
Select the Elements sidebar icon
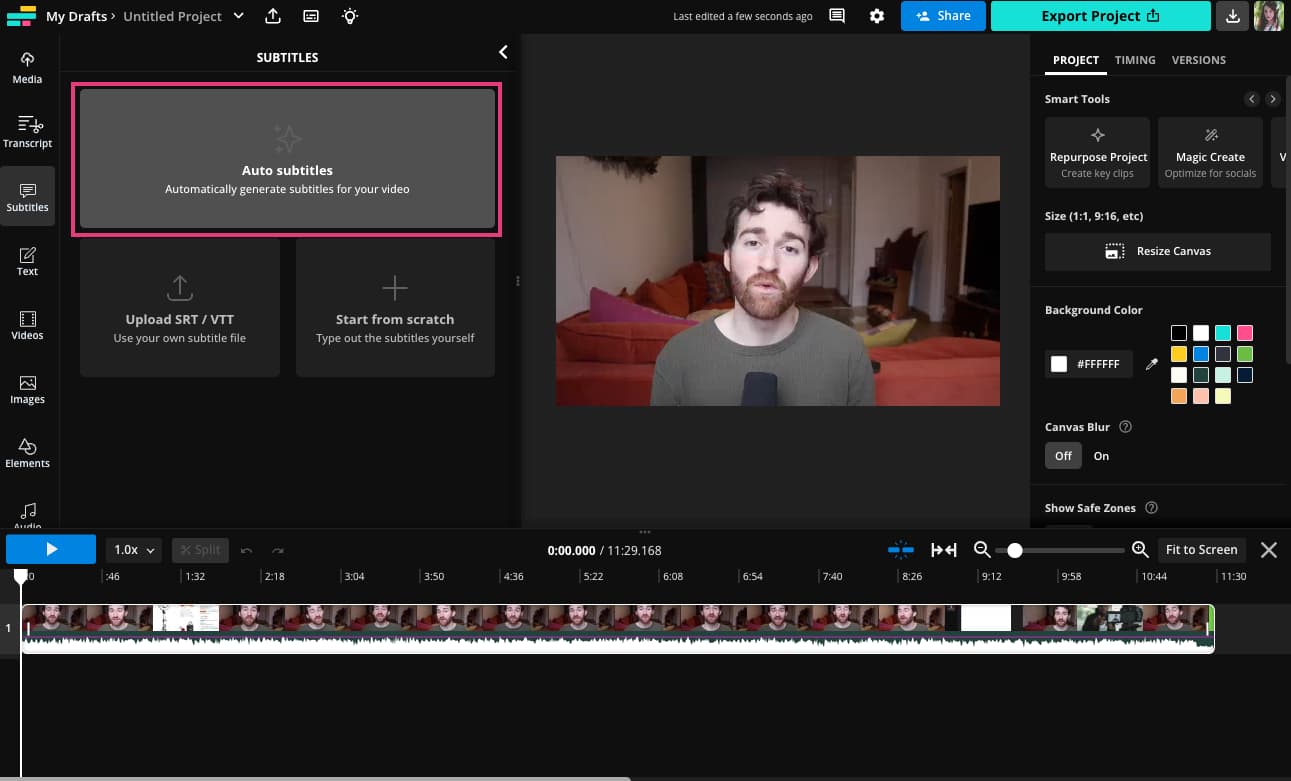pyautogui.click(x=27, y=452)
